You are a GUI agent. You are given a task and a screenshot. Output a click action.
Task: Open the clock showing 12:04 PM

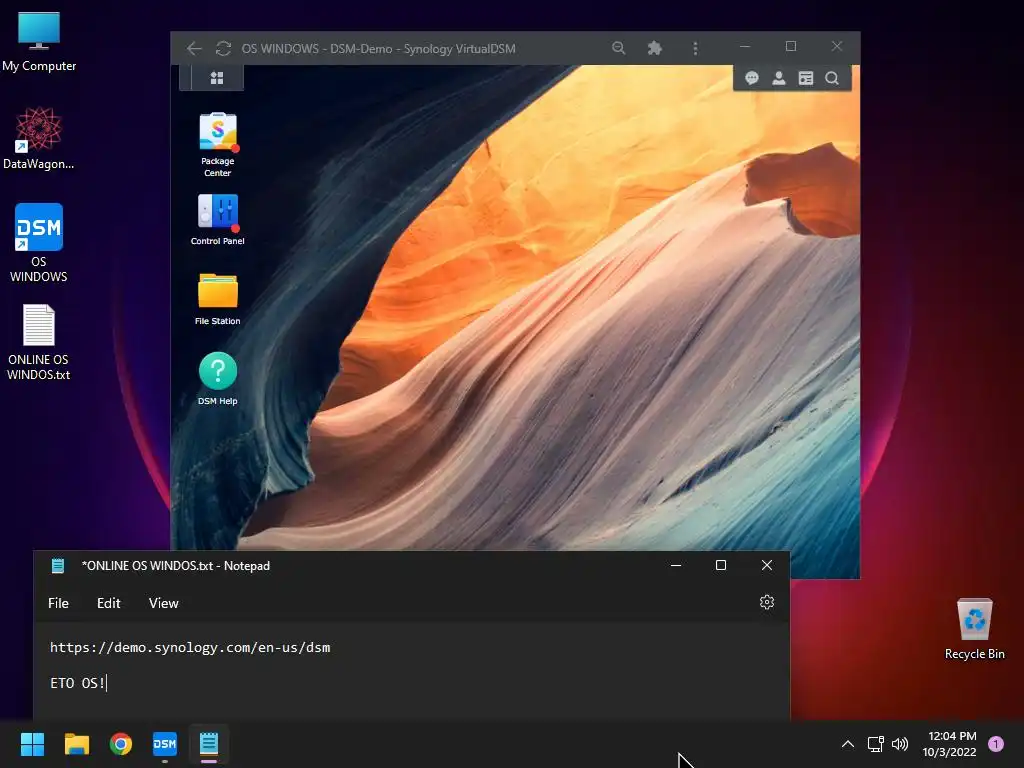pyautogui.click(x=950, y=744)
